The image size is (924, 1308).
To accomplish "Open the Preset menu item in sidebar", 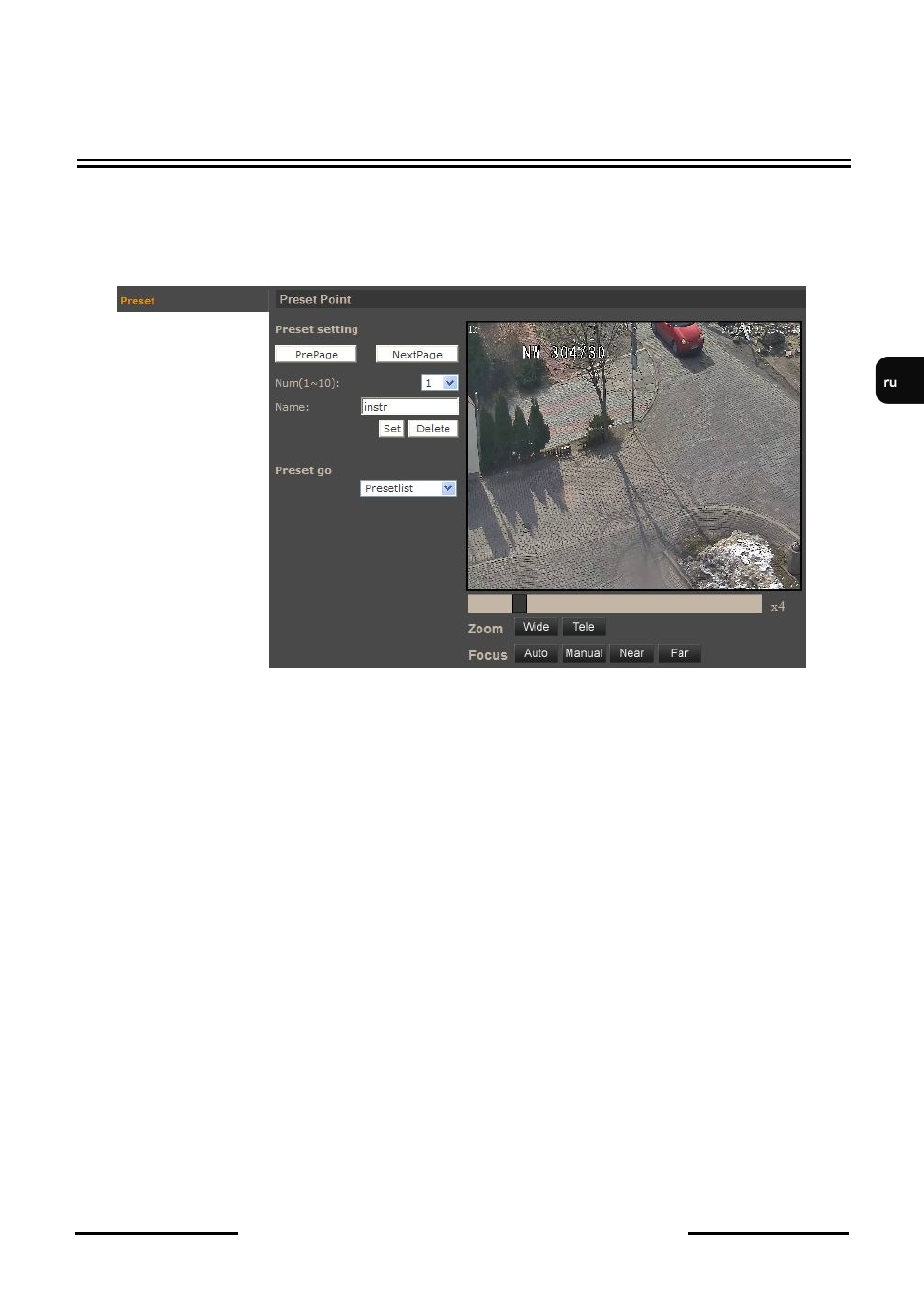I will coord(138,301).
